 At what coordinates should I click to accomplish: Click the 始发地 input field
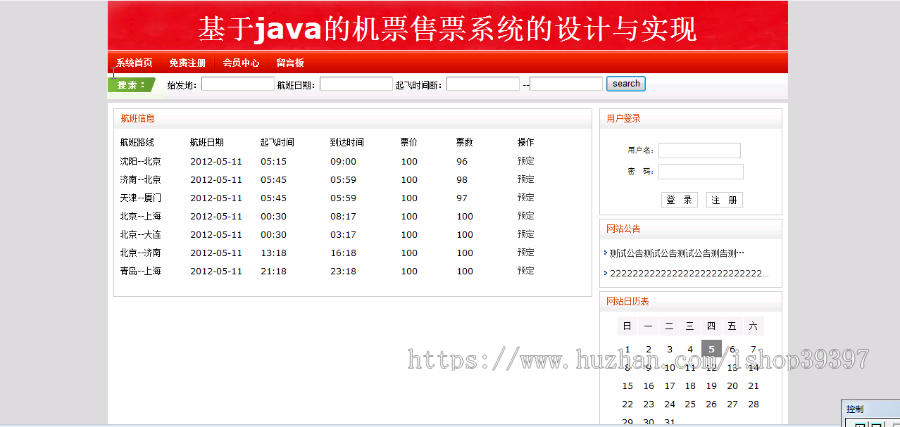click(238, 84)
